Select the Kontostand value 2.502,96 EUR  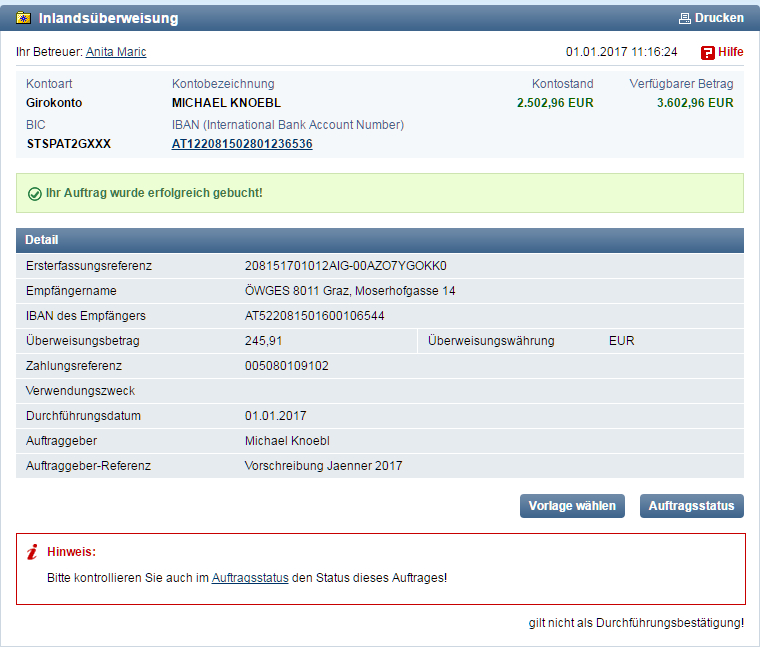[x=555, y=103]
